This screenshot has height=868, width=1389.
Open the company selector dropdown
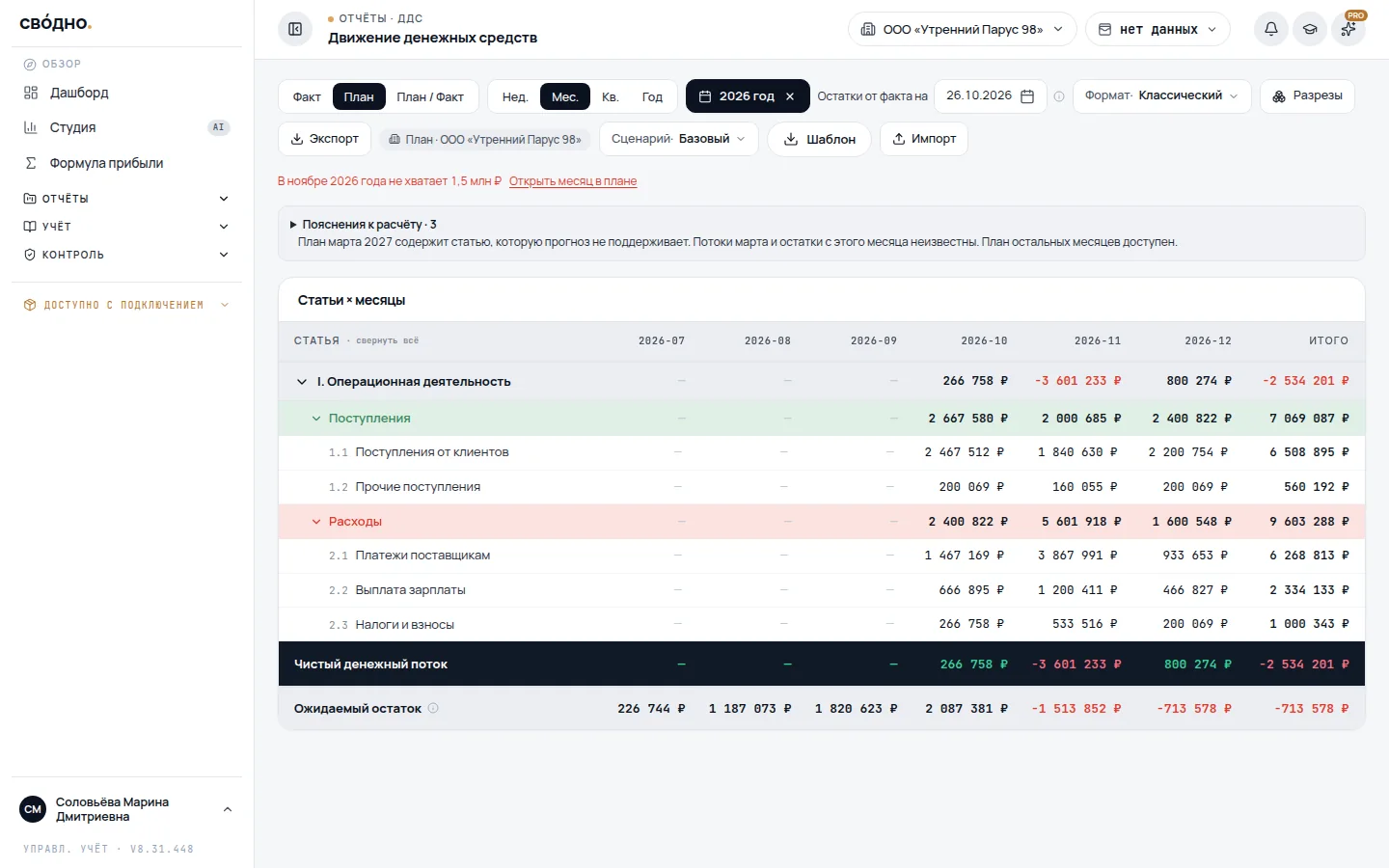962,29
